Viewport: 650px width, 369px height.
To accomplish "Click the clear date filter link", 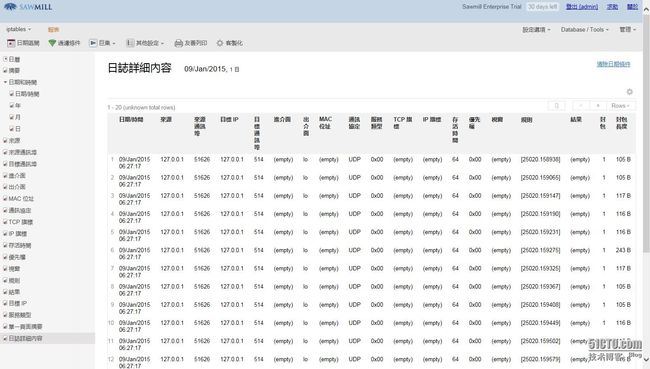I will (614, 64).
